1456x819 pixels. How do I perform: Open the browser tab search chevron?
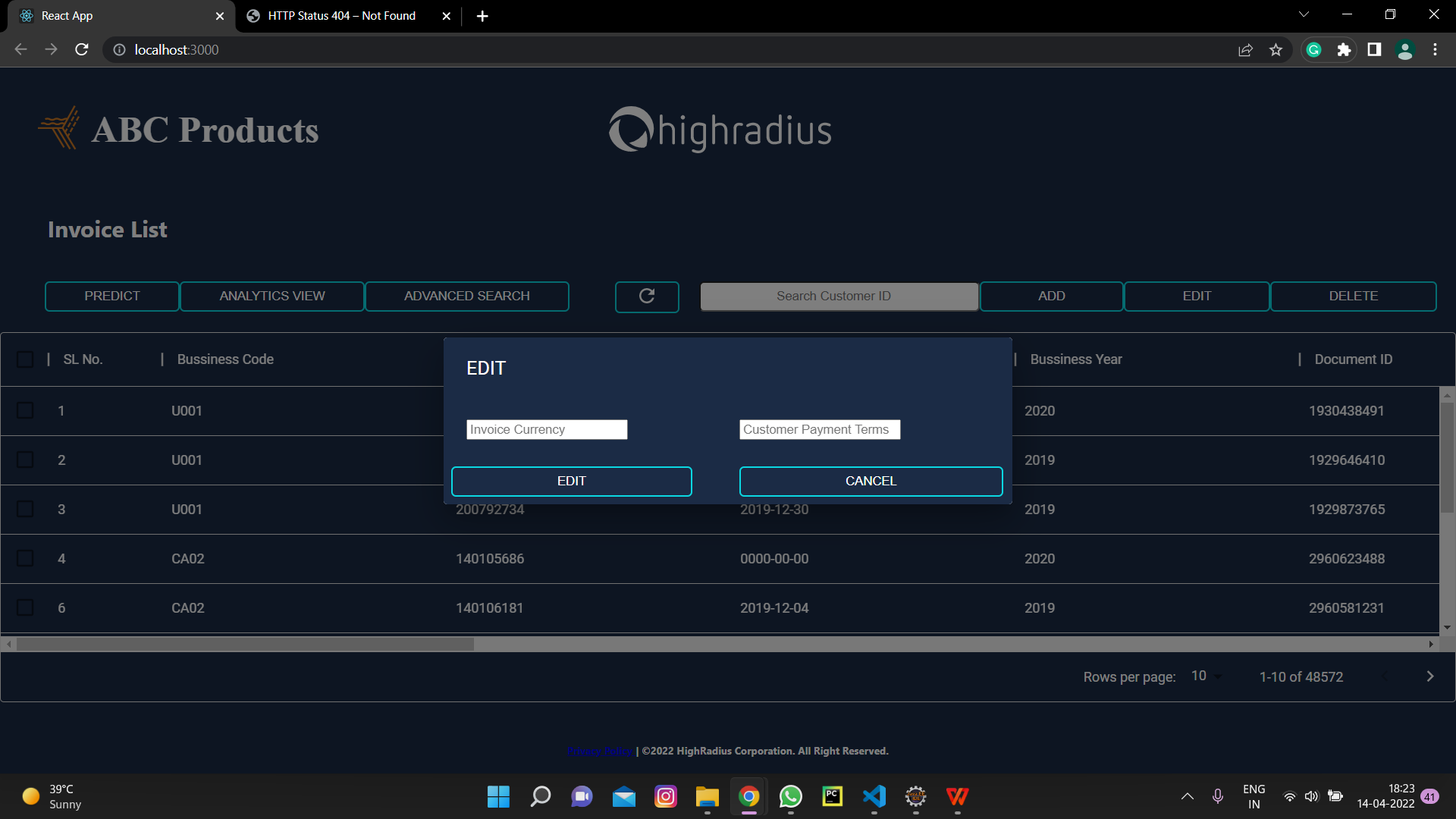1304,14
